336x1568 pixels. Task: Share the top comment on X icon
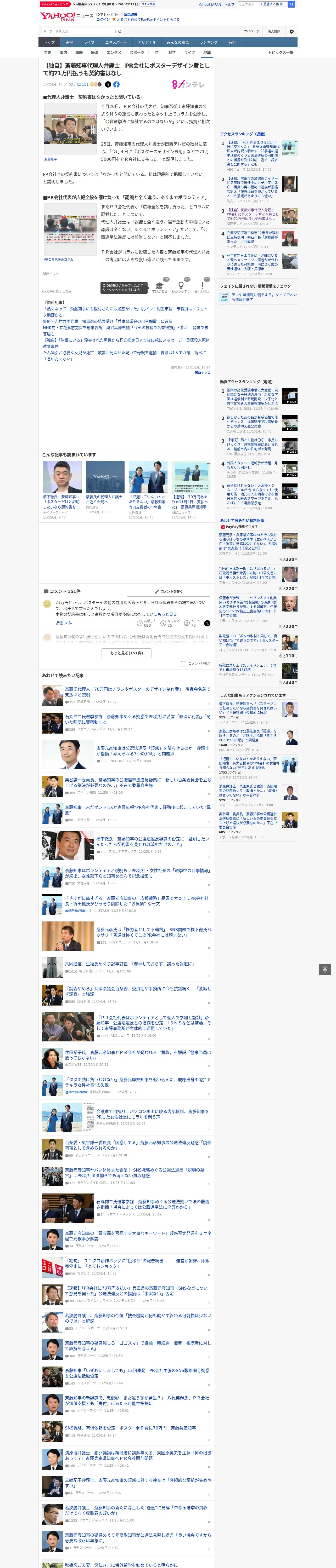pos(207,623)
